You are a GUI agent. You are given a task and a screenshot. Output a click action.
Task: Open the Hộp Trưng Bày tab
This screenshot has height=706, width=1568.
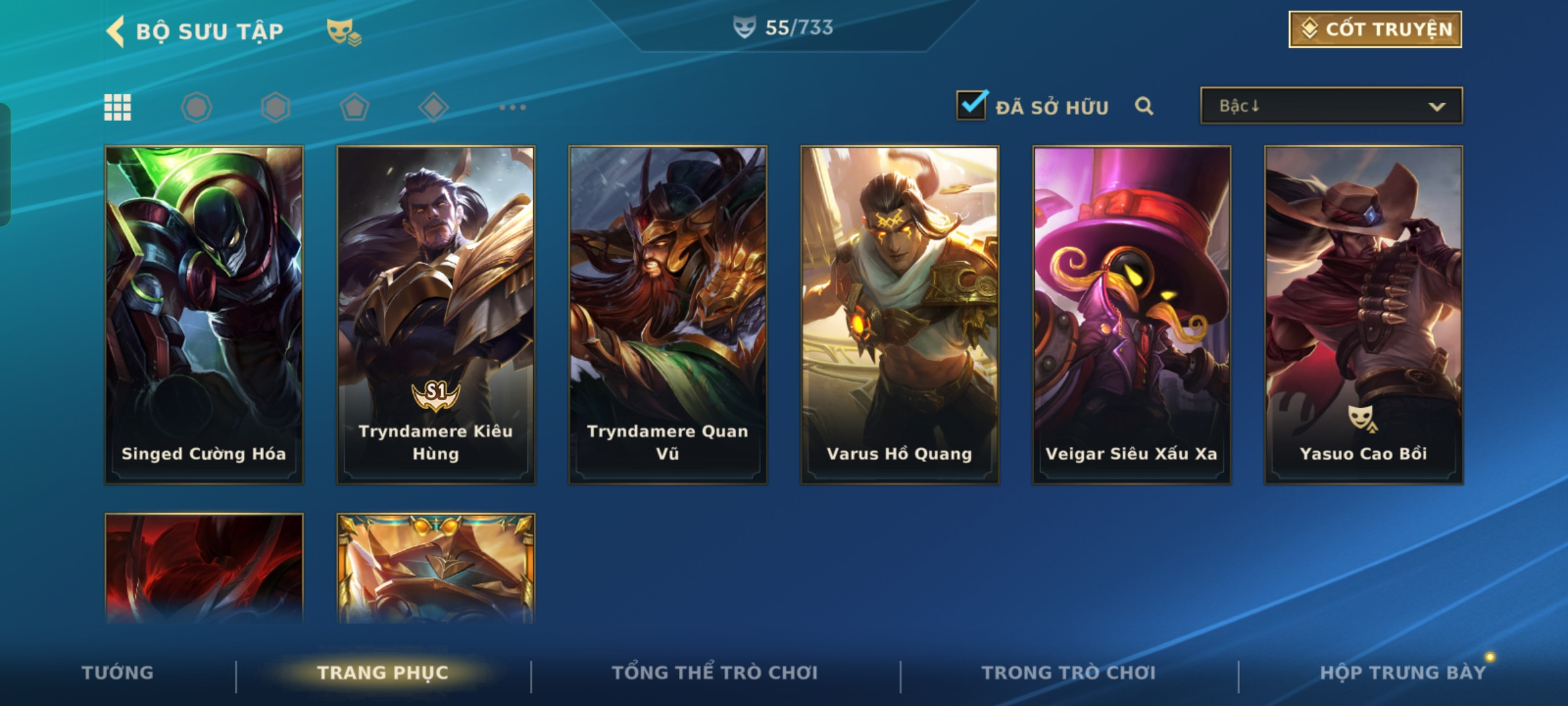pos(1403,673)
